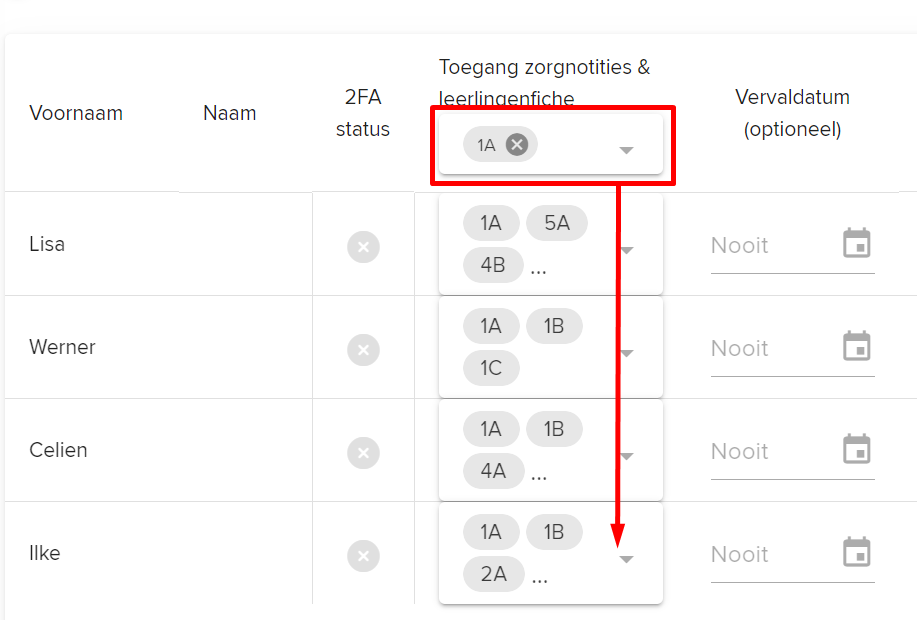Viewport: 917px width, 620px height.
Task: Select the 1C chip in Werner's row
Action: [491, 368]
